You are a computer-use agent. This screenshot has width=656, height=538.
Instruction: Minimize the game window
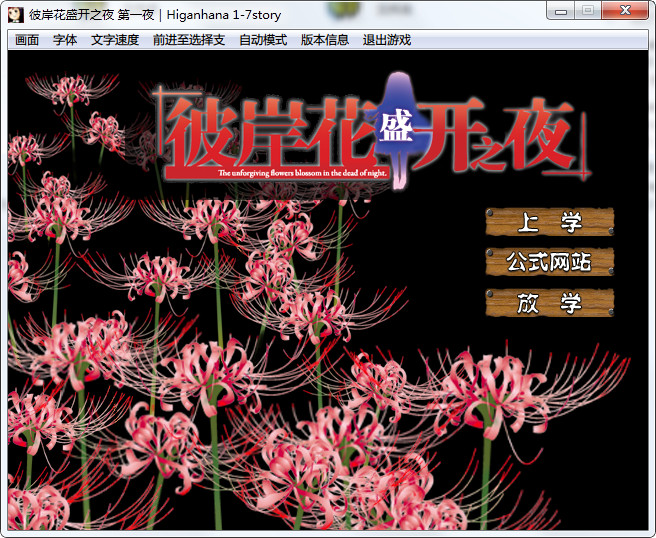pyautogui.click(x=562, y=11)
